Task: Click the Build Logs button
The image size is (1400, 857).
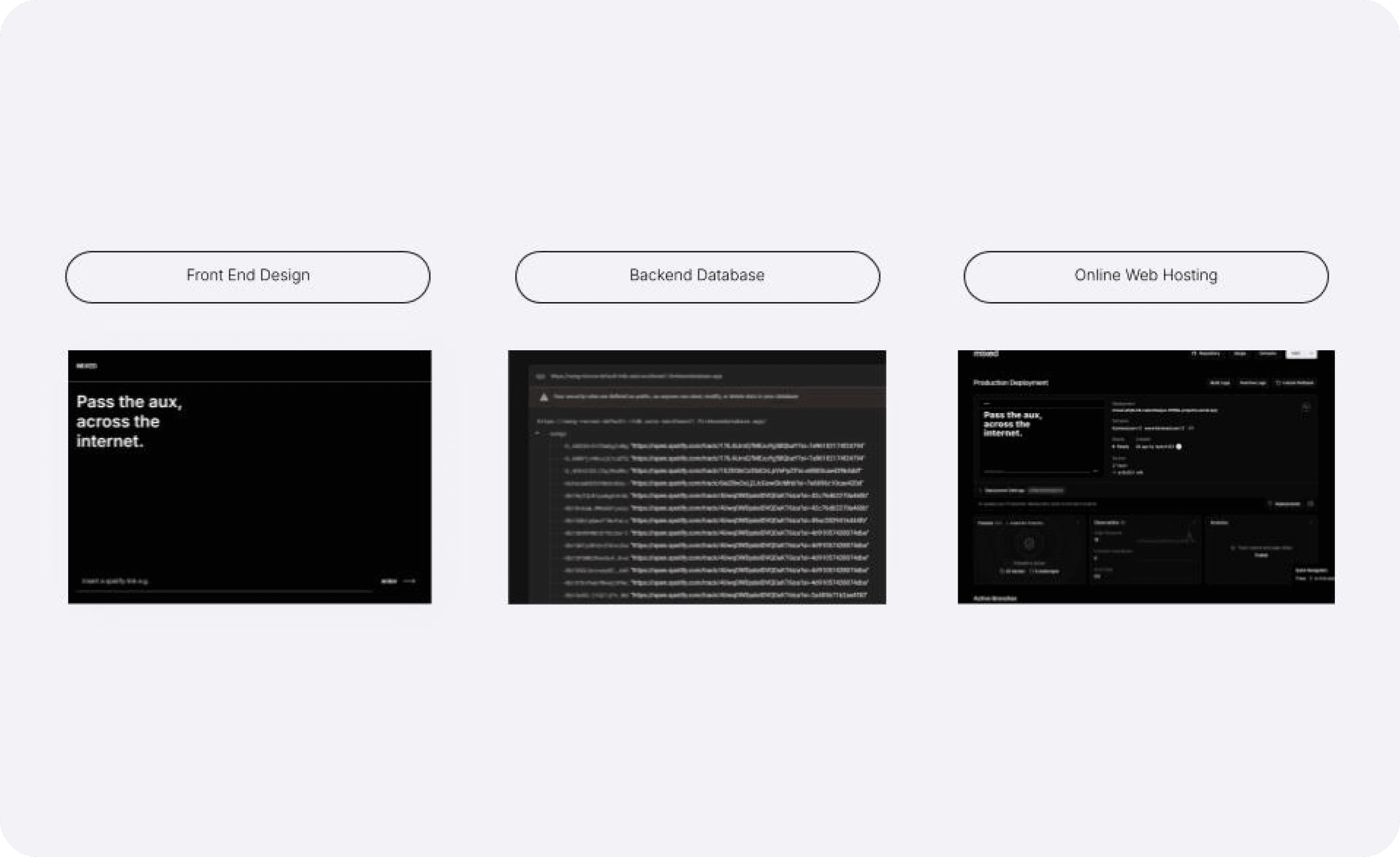Action: point(1220,383)
